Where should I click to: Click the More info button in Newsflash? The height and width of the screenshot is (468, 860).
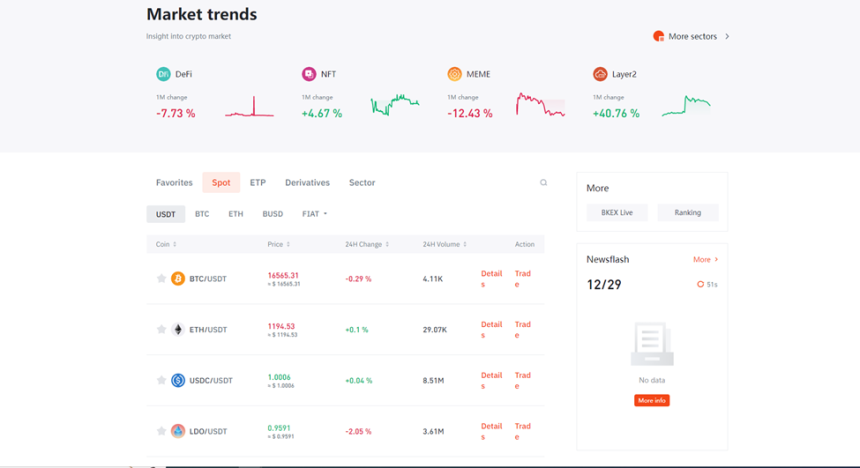[x=651, y=400]
